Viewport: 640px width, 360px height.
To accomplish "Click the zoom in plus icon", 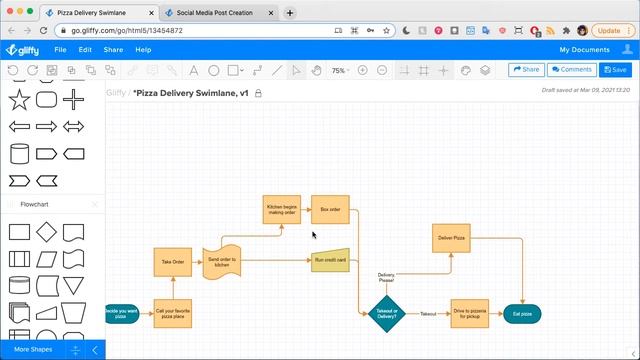I will coord(362,70).
